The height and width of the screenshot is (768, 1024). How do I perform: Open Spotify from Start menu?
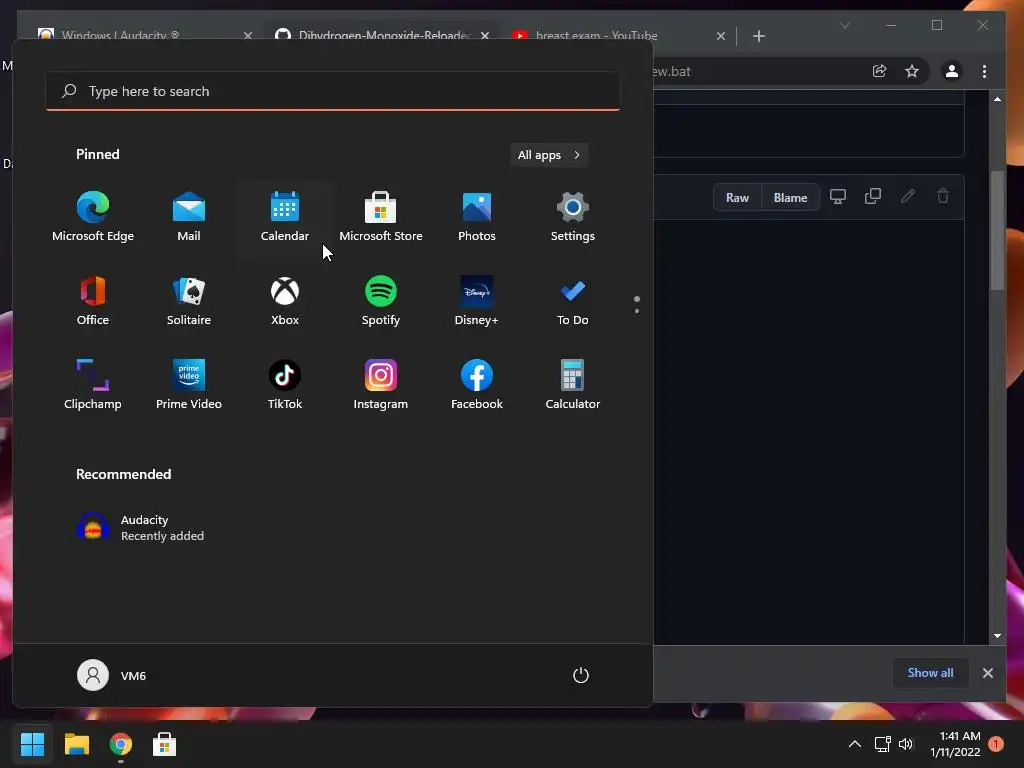pyautogui.click(x=381, y=301)
